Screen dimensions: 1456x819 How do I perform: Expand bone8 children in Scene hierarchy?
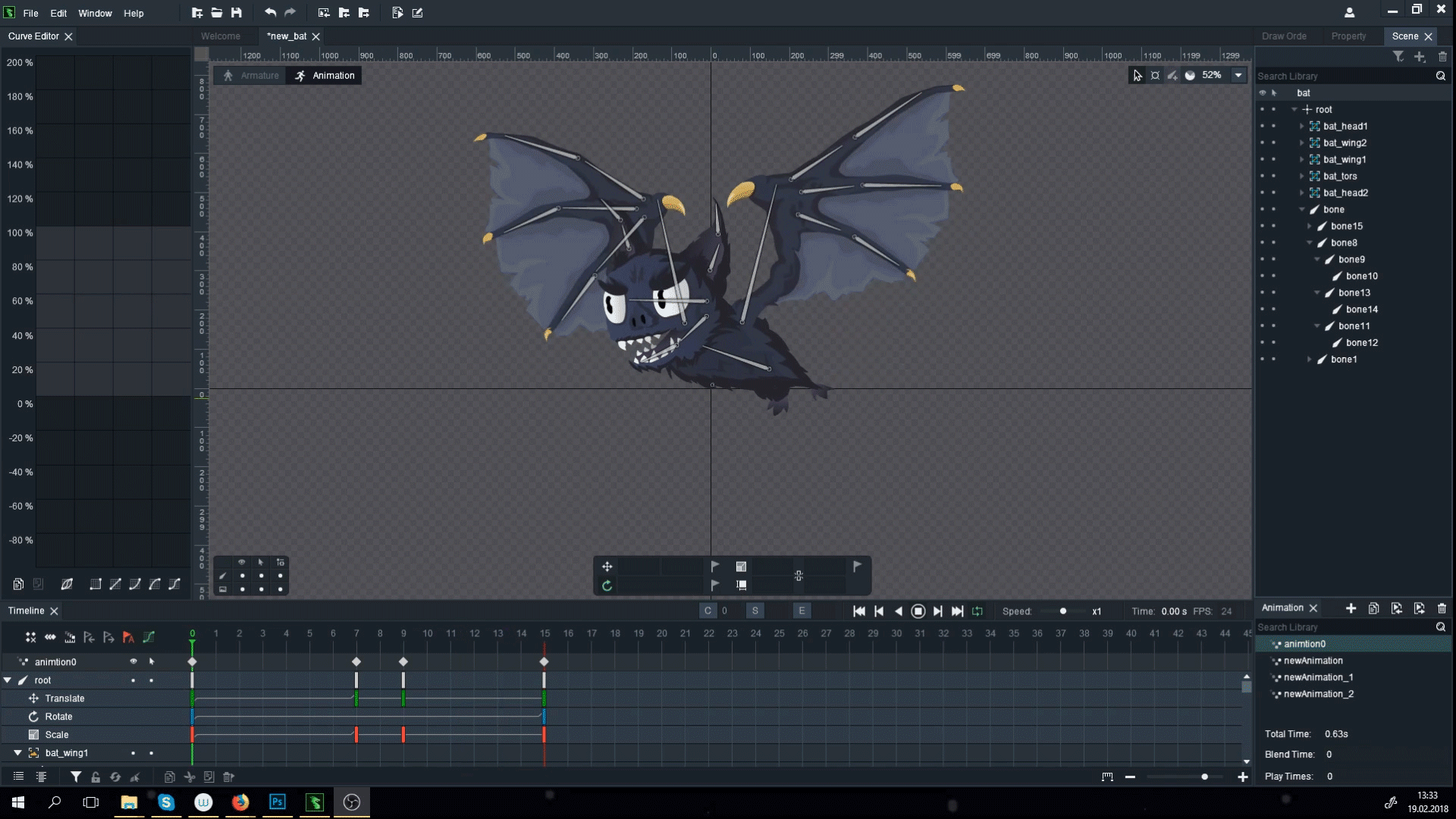[x=1310, y=242]
